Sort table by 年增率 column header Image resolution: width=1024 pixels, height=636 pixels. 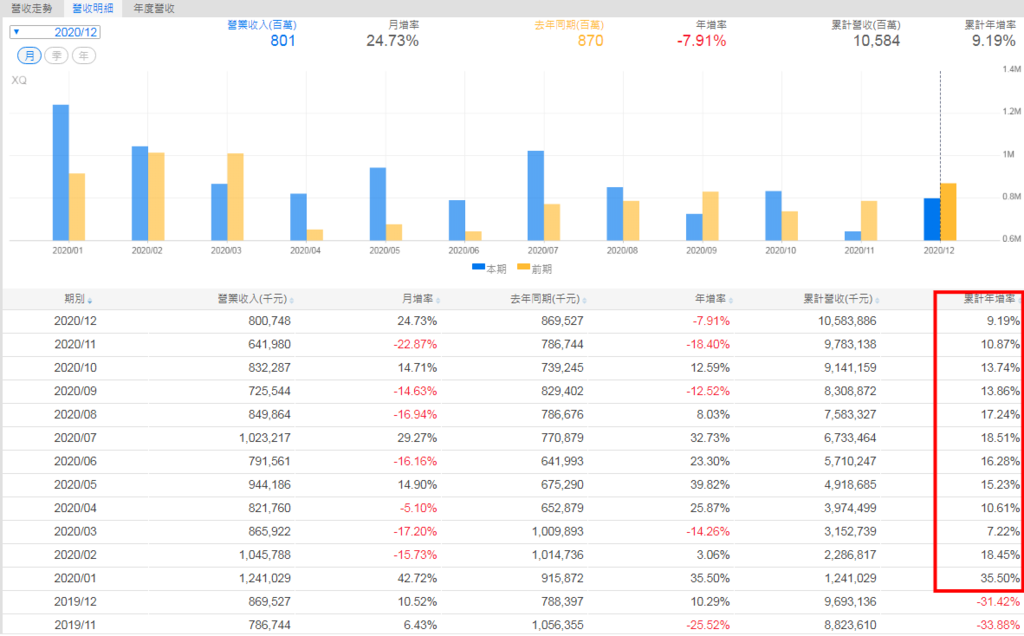[x=713, y=299]
